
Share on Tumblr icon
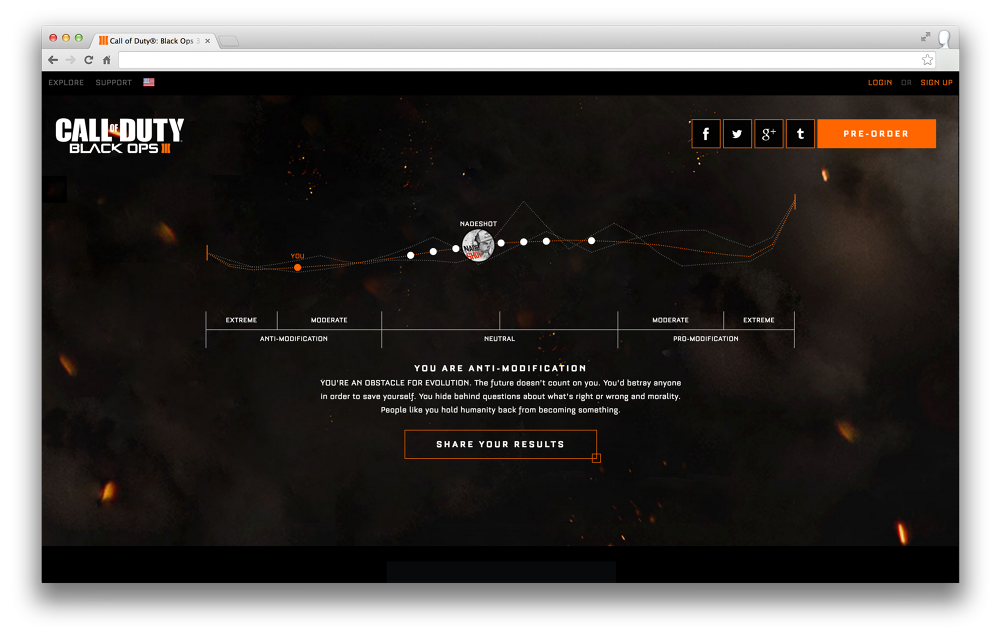point(800,134)
